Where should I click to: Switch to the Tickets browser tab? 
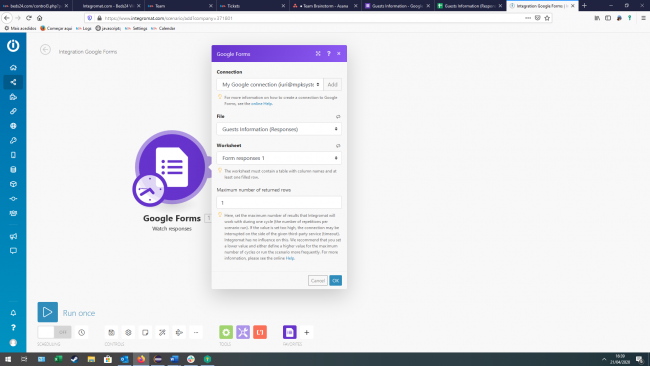click(253, 6)
